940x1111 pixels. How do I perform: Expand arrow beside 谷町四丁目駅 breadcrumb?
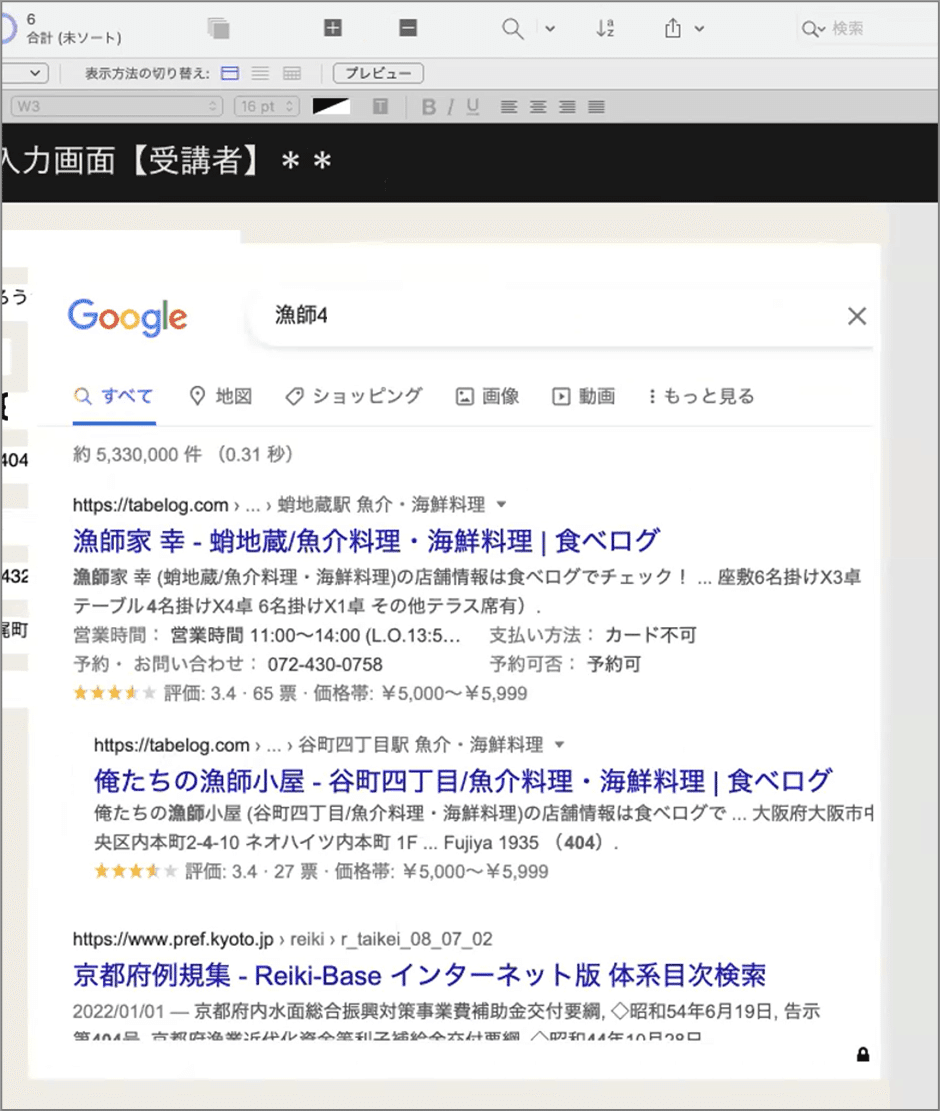(560, 745)
